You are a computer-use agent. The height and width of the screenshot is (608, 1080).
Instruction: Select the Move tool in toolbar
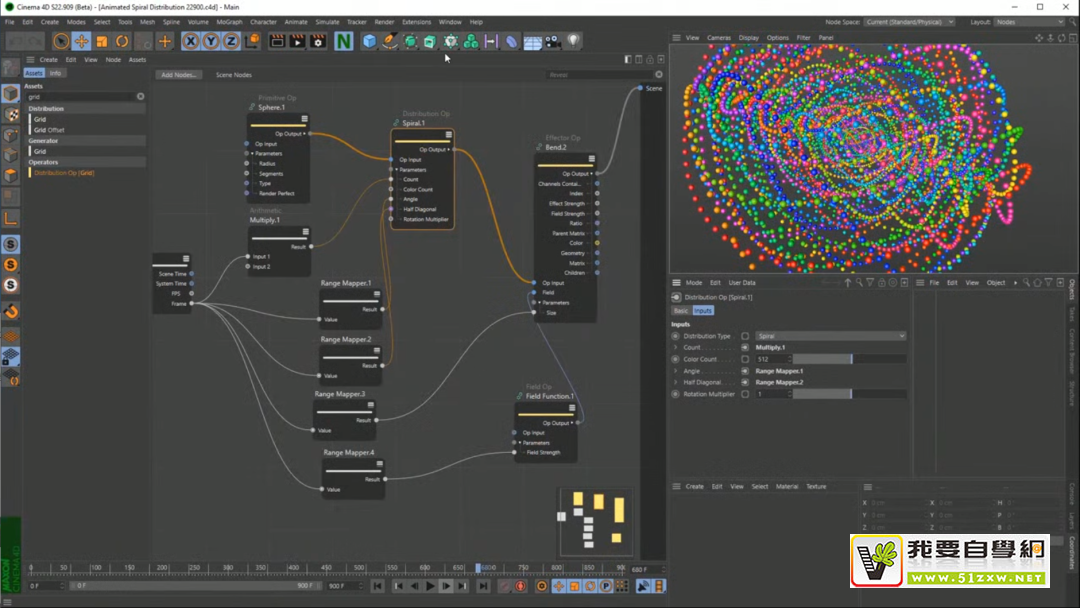[81, 41]
